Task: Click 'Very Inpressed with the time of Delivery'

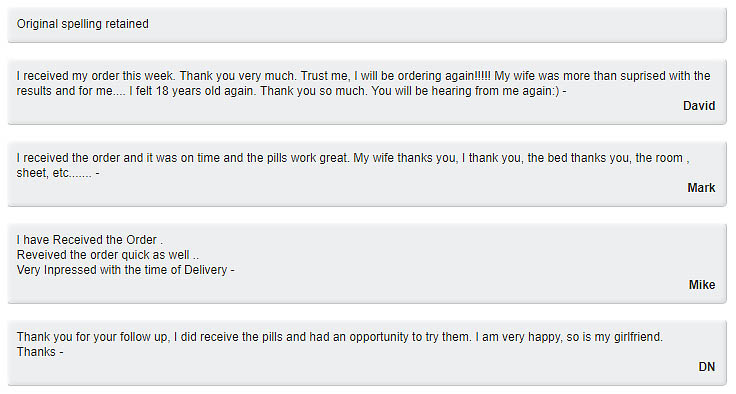Action: (125, 270)
